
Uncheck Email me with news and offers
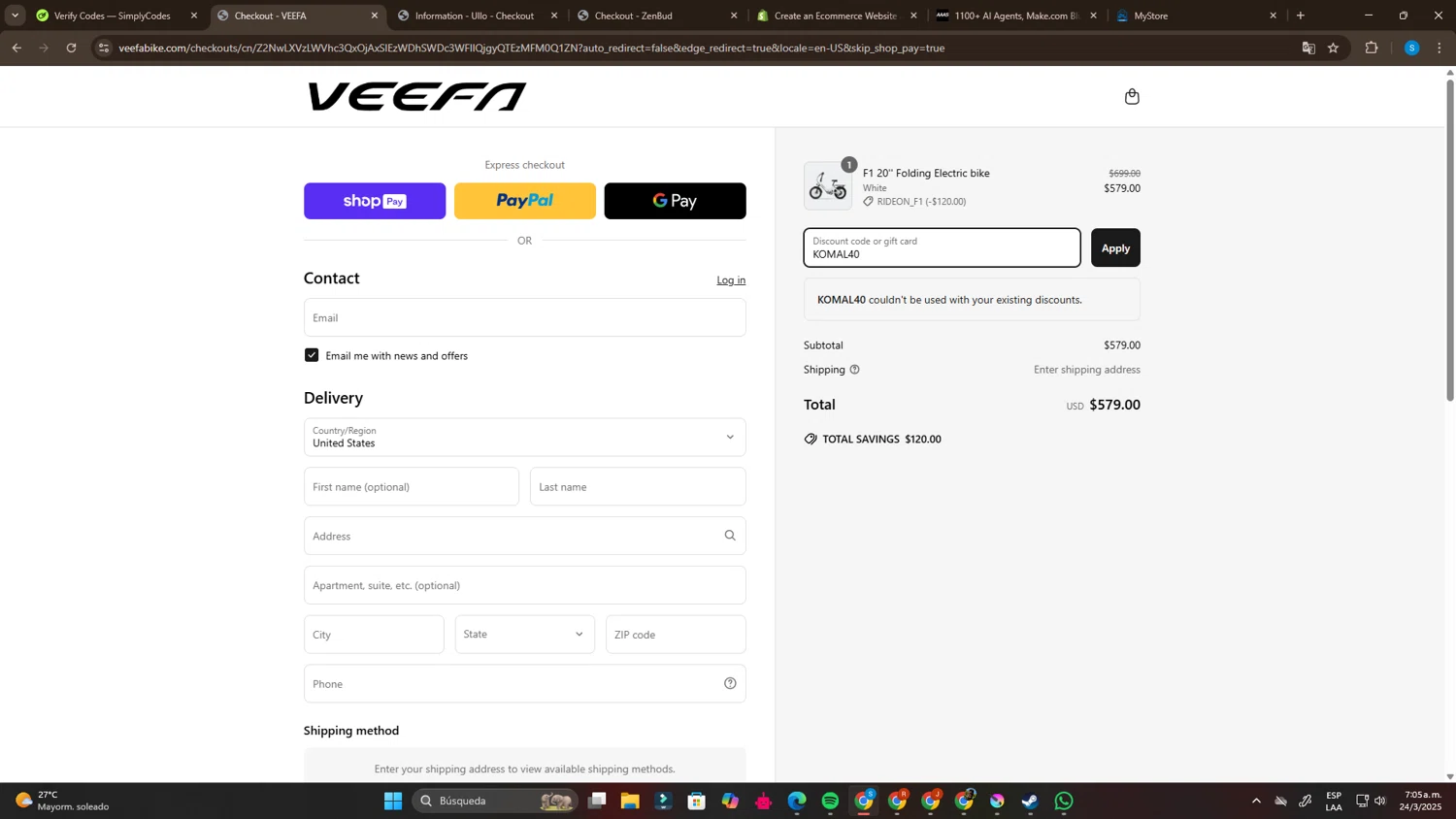click(x=312, y=355)
